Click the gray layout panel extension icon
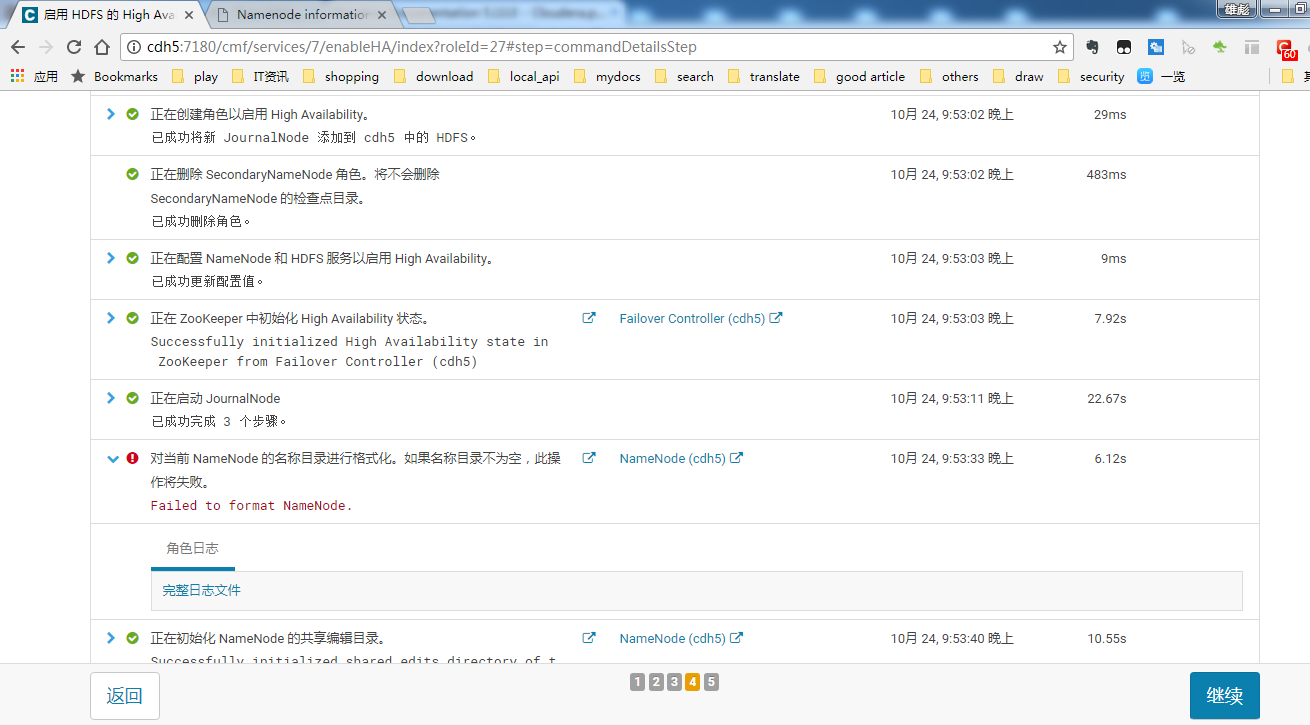This screenshot has height=725, width=1310. pos(1252,47)
